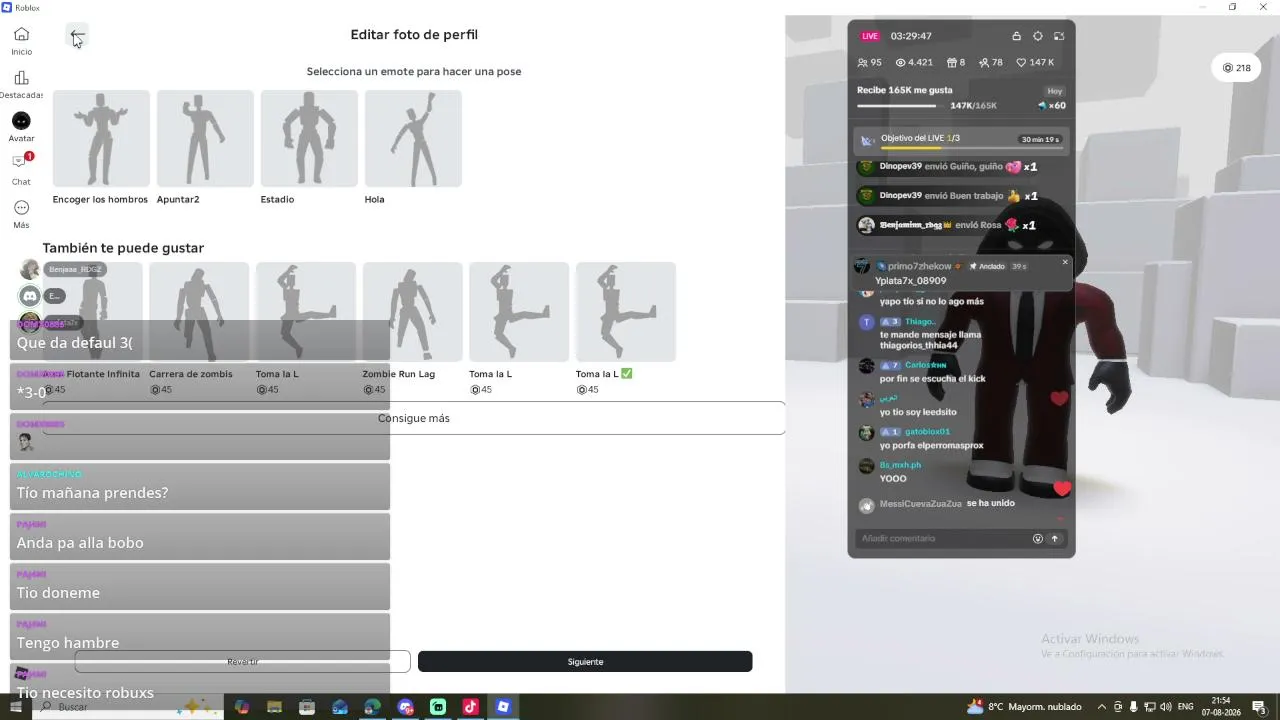Open the Windows Start menu
The image size is (1280, 720).
[15, 707]
